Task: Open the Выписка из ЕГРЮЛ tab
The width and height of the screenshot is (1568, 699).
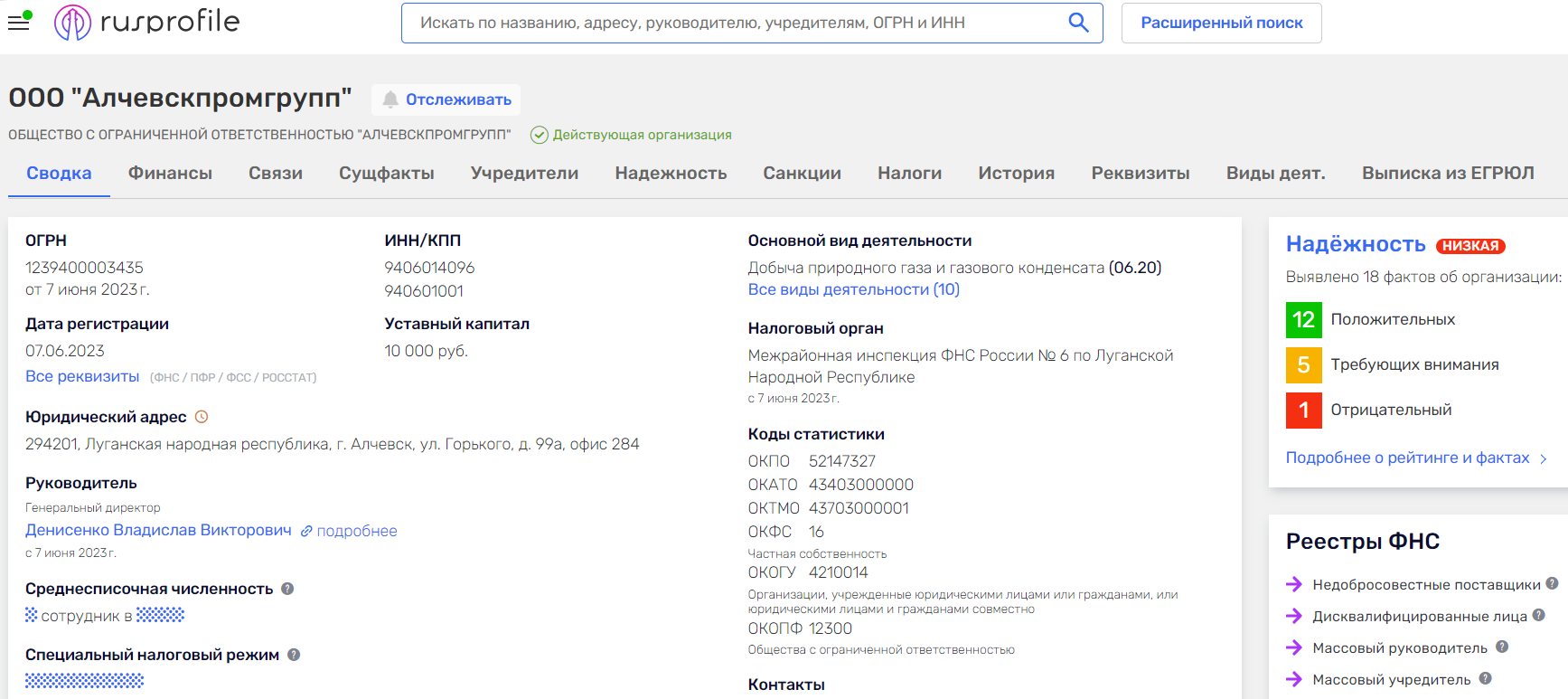Action: [1448, 173]
